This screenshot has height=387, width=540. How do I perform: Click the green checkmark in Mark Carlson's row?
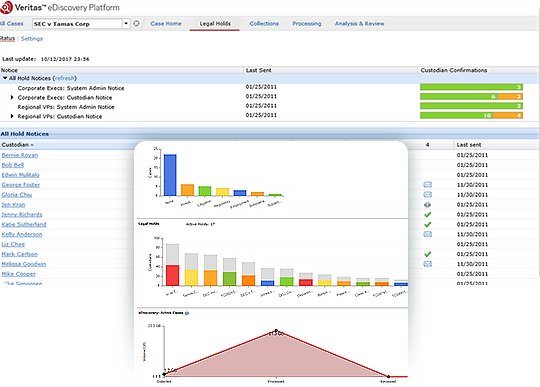(x=427, y=254)
